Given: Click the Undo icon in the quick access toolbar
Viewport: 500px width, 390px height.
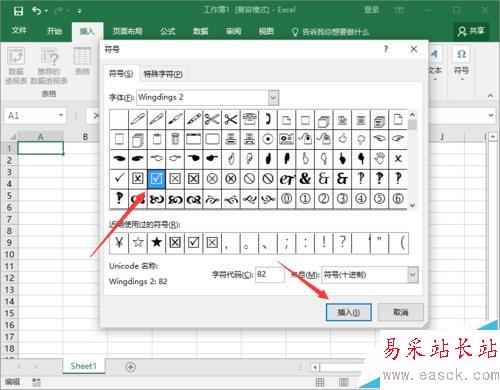Looking at the screenshot, I should point(37,11).
